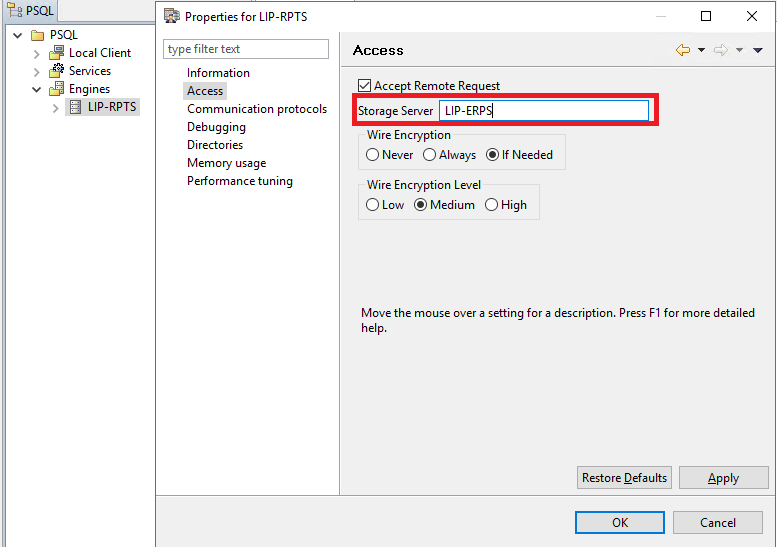777x547 pixels.
Task: Select the Never wire encryption option
Action: [x=373, y=155]
